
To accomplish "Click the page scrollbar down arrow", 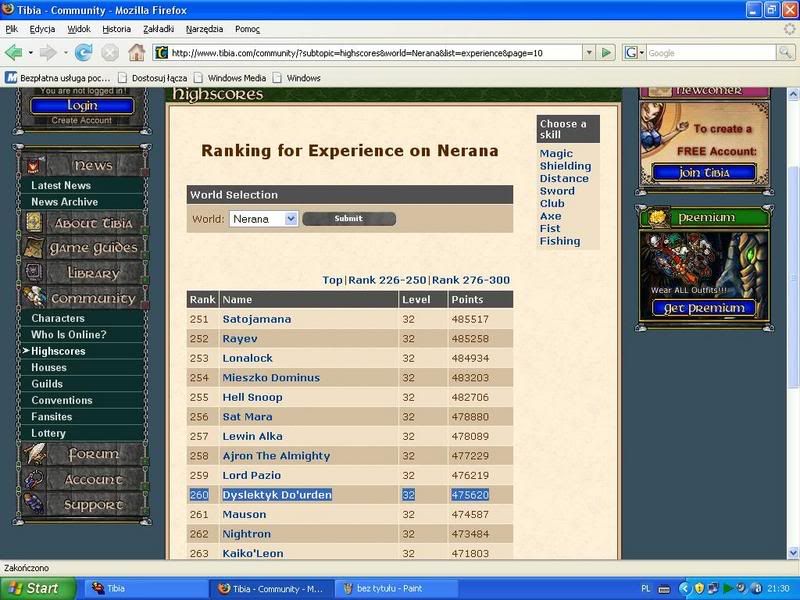I will pos(793,553).
